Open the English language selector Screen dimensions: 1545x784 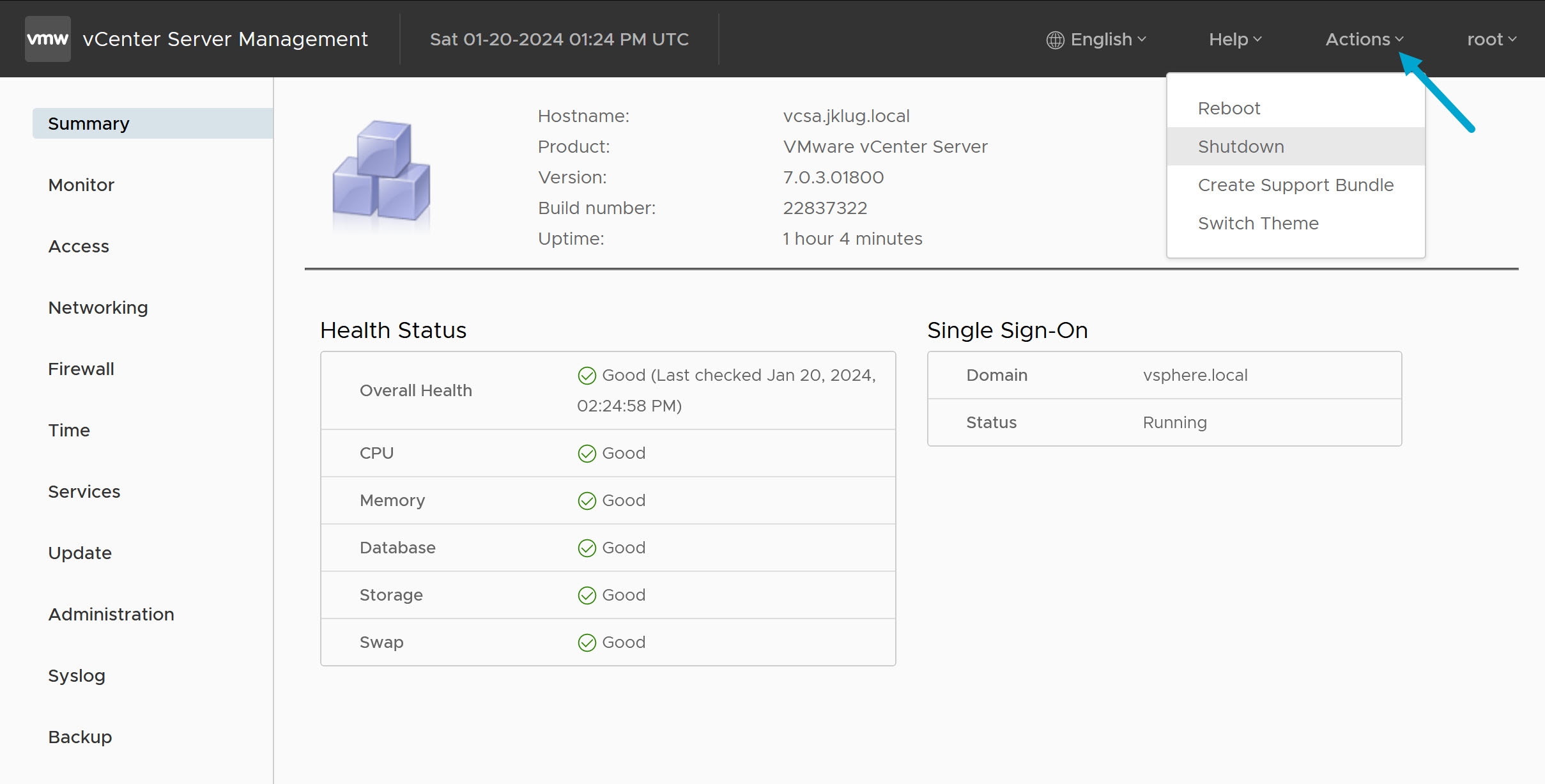coord(1100,39)
